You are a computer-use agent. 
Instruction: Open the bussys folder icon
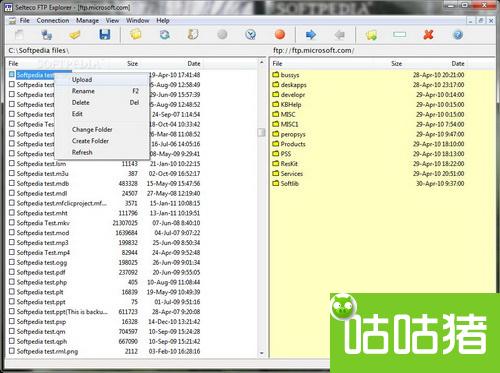276,75
